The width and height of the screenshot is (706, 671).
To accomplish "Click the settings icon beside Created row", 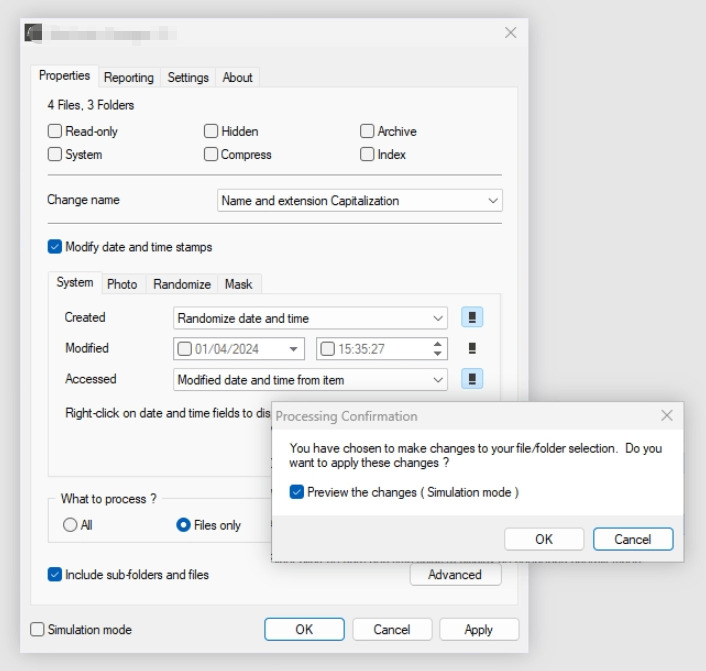I will click(472, 318).
